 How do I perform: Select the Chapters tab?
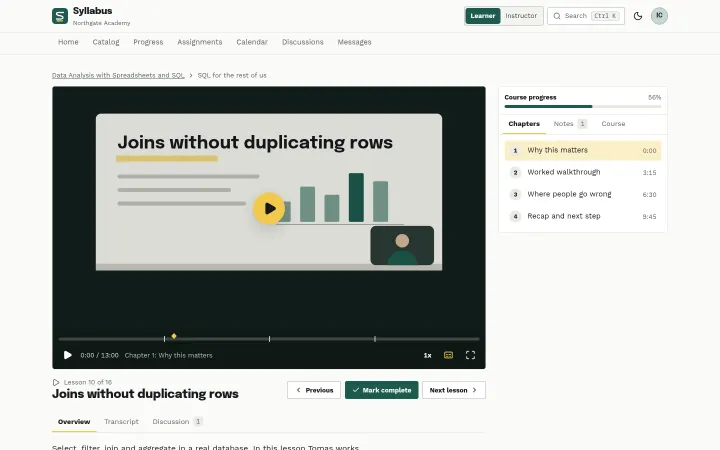click(524, 124)
